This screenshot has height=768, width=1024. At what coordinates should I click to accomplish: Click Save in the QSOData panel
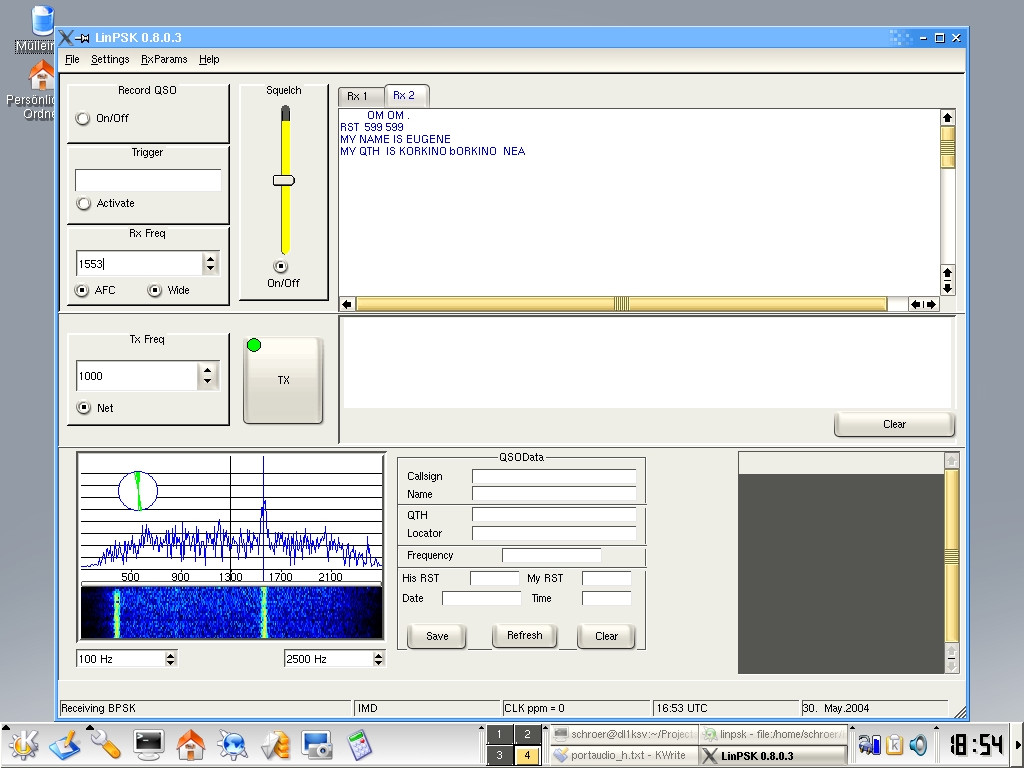[437, 636]
